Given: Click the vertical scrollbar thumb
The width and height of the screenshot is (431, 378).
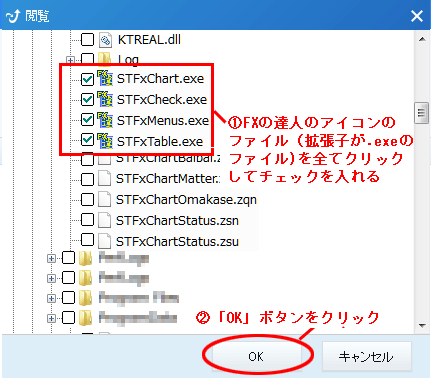Looking at the screenshot, I should point(422,113).
